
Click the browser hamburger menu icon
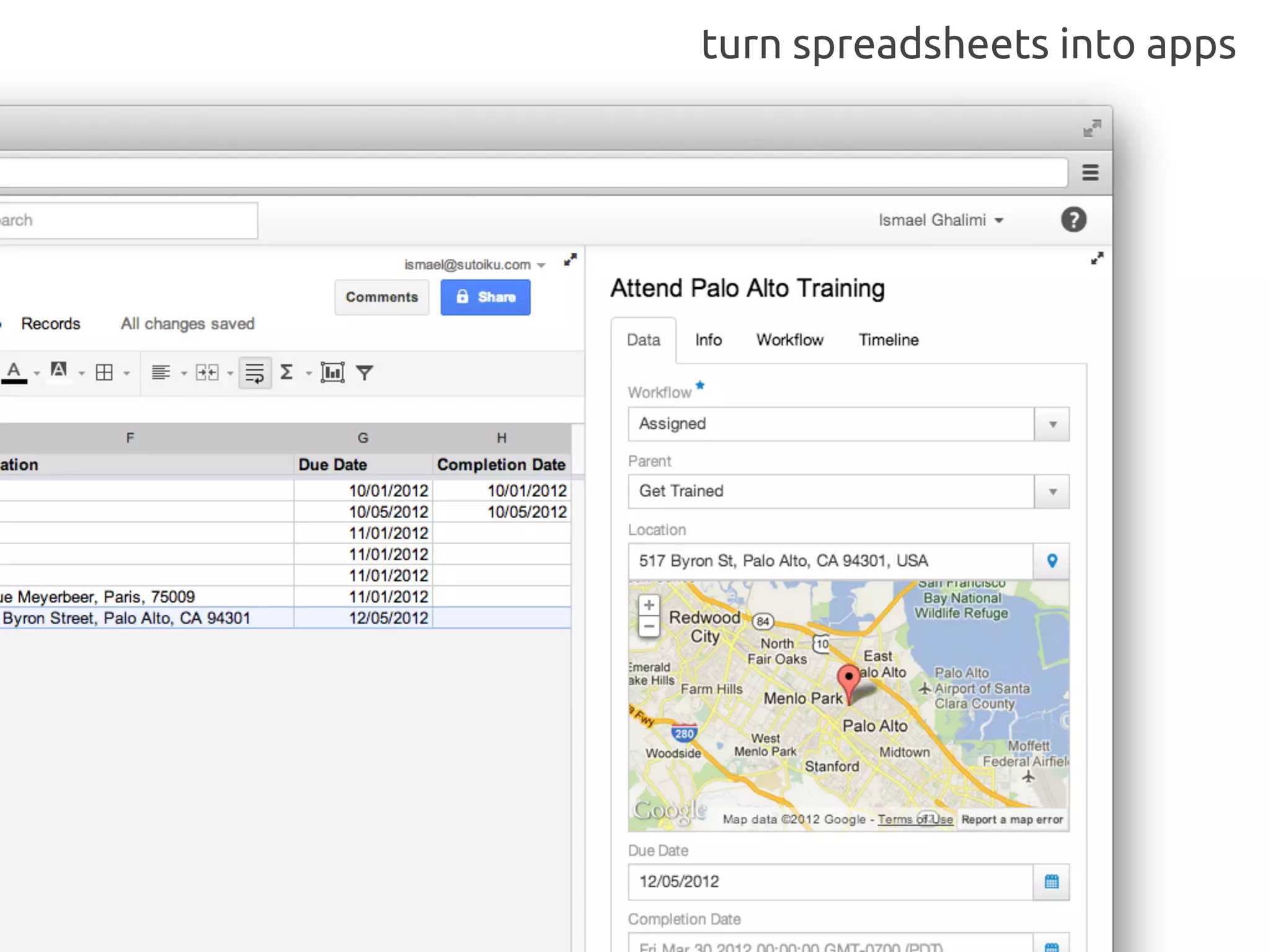1090,172
